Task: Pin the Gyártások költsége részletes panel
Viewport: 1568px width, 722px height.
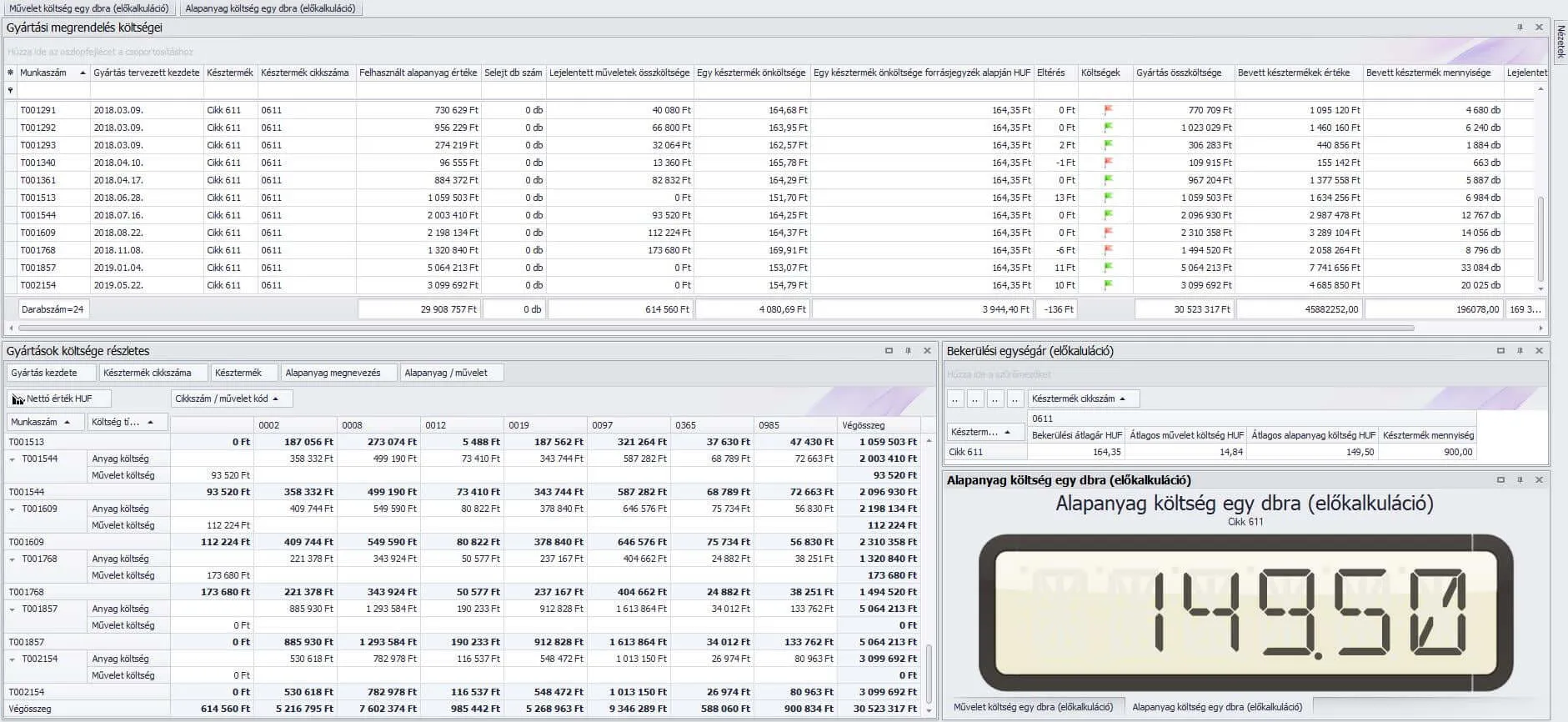Action: pos(908,351)
